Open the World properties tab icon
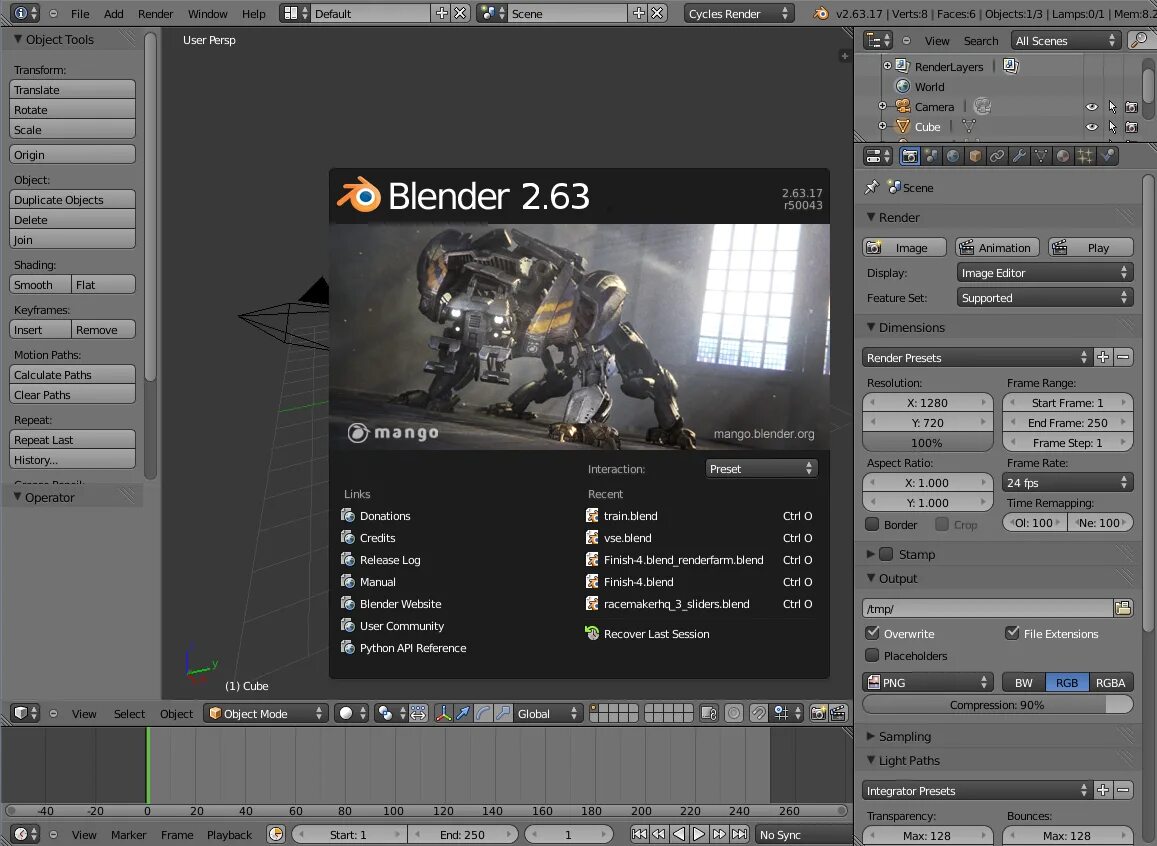 click(953, 156)
